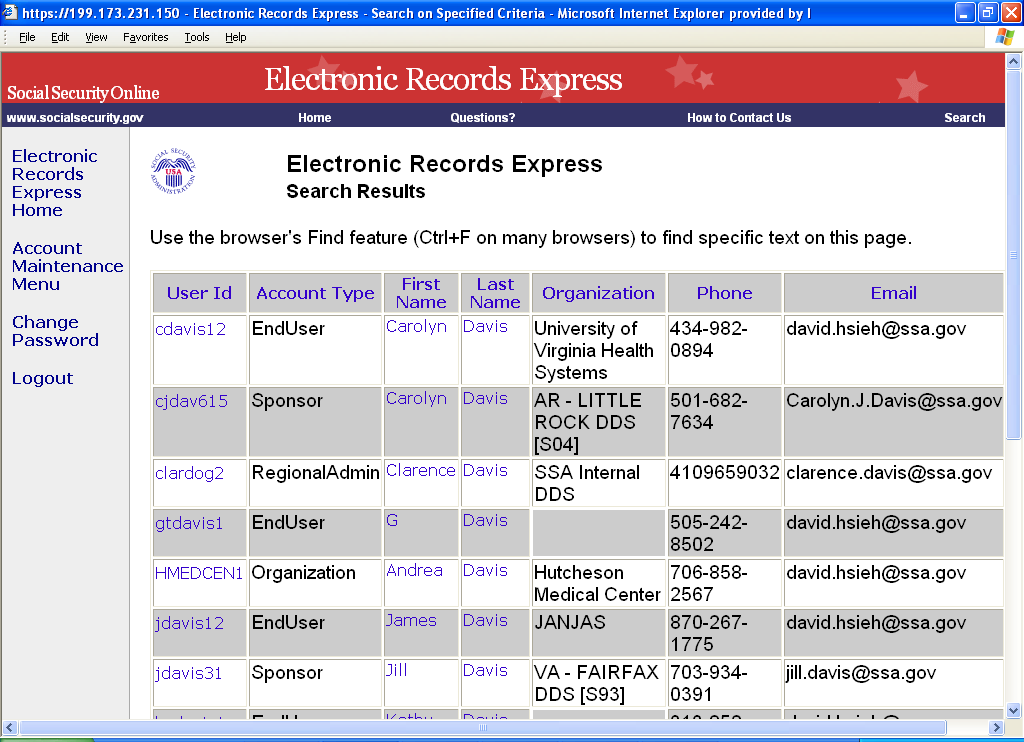Click first name Andrea
Viewport: 1024px width, 742px height.
(414, 570)
